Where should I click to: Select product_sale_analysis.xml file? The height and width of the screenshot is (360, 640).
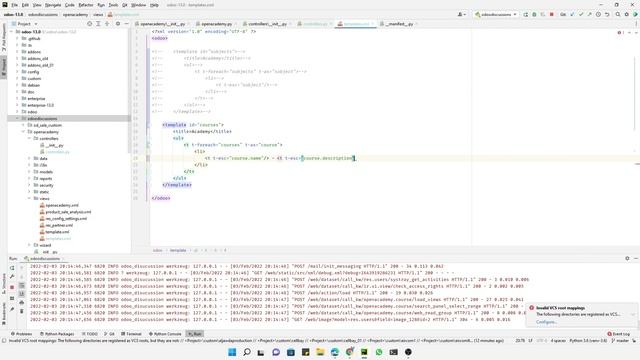click(x=68, y=212)
